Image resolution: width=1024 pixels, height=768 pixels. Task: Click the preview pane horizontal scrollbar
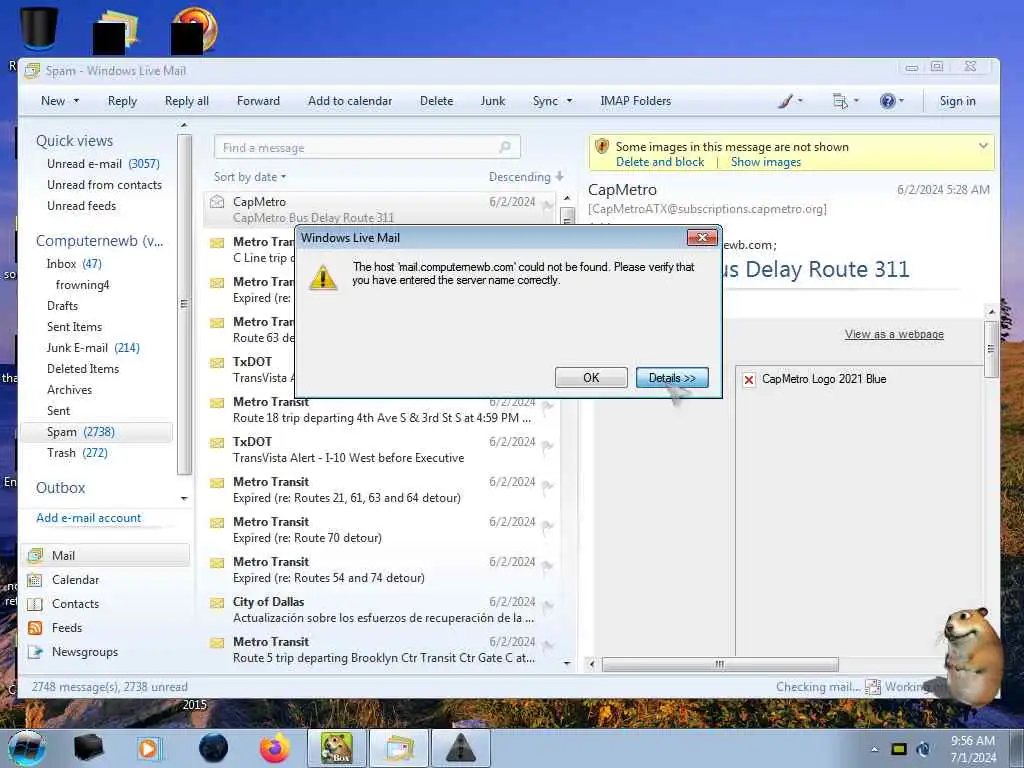click(x=720, y=665)
